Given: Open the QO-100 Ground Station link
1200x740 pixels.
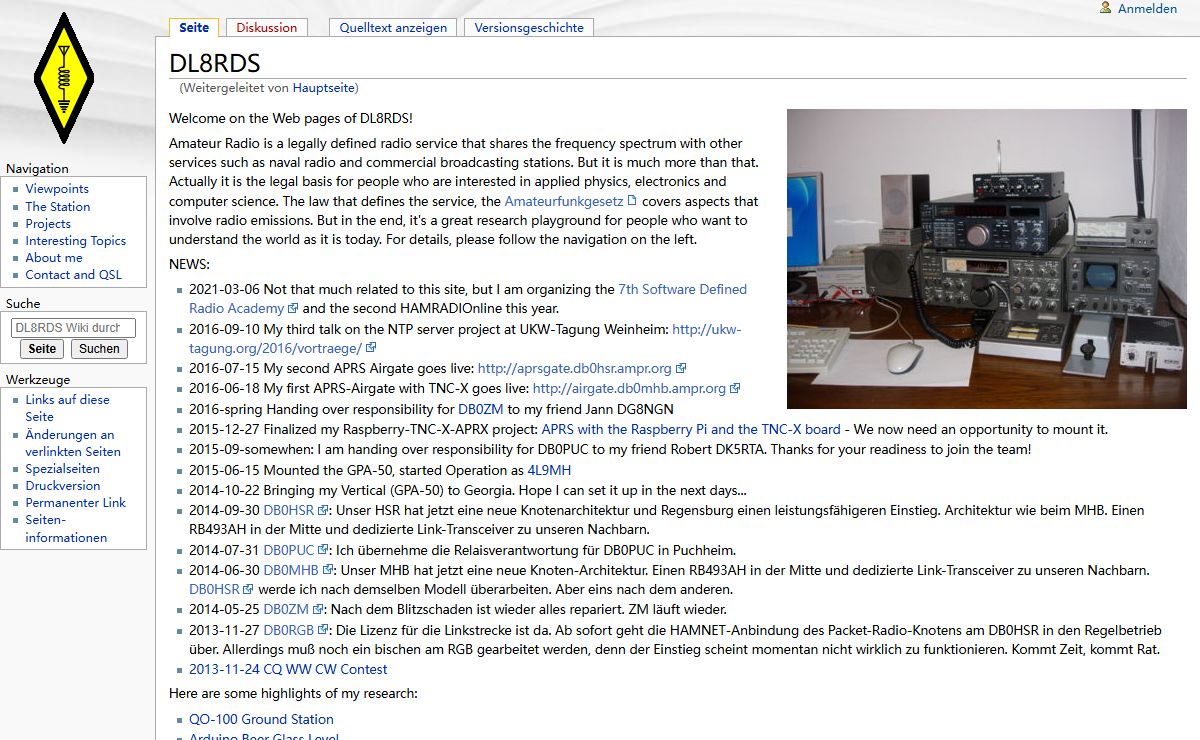Looking at the screenshot, I should tap(261, 719).
